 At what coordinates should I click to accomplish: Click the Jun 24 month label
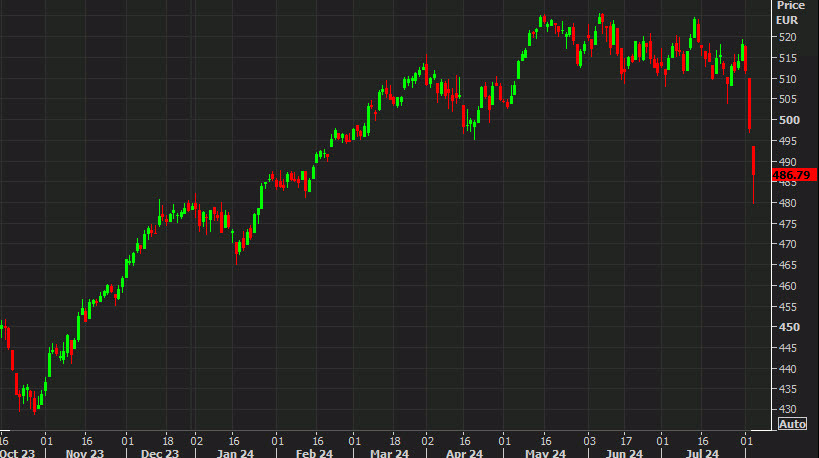tap(624, 453)
